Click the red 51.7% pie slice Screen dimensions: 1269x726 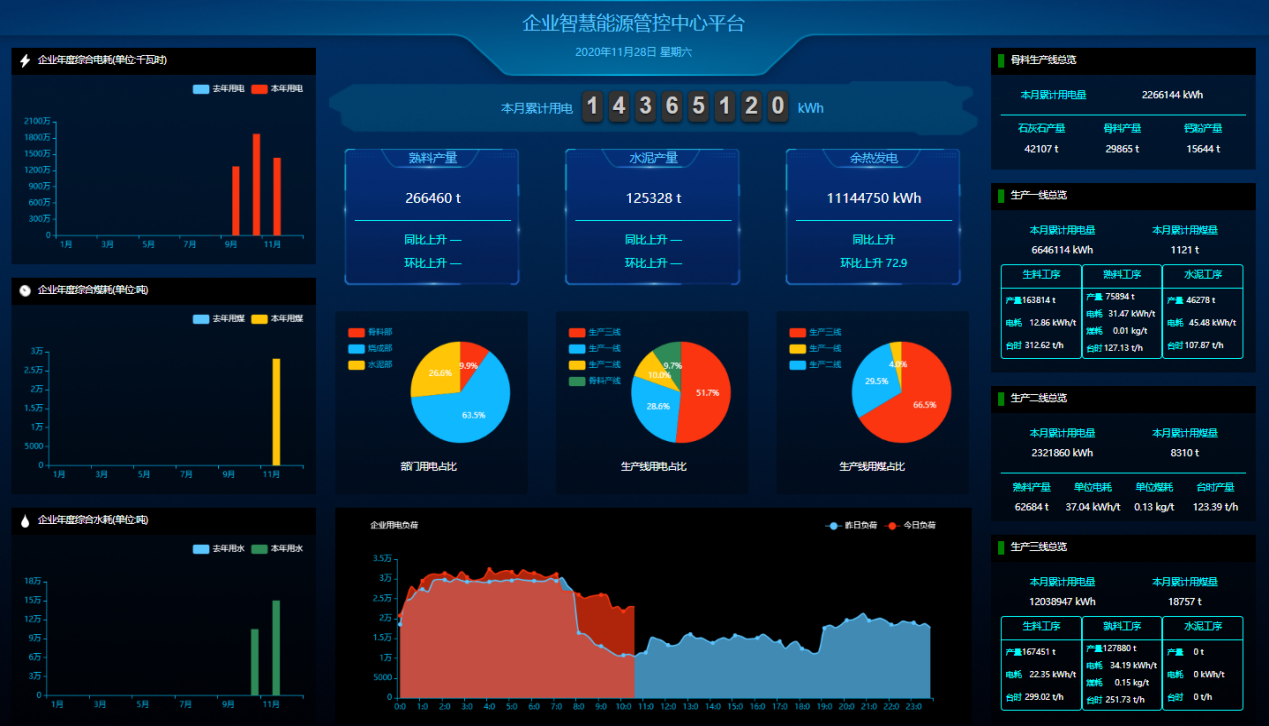702,392
